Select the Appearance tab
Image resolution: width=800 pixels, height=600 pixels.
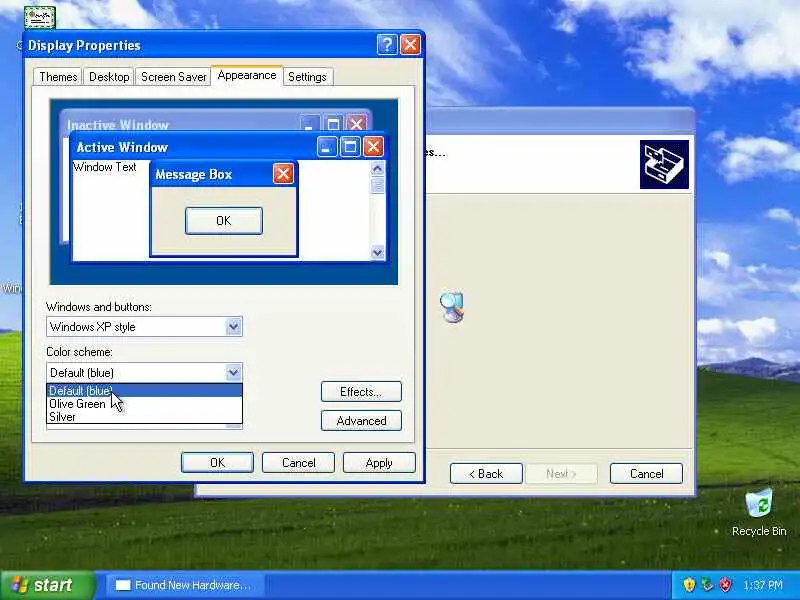pos(247,76)
